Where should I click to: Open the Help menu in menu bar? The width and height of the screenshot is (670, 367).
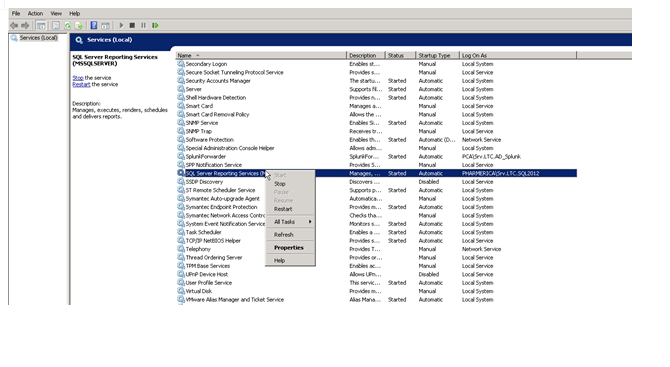coord(74,13)
